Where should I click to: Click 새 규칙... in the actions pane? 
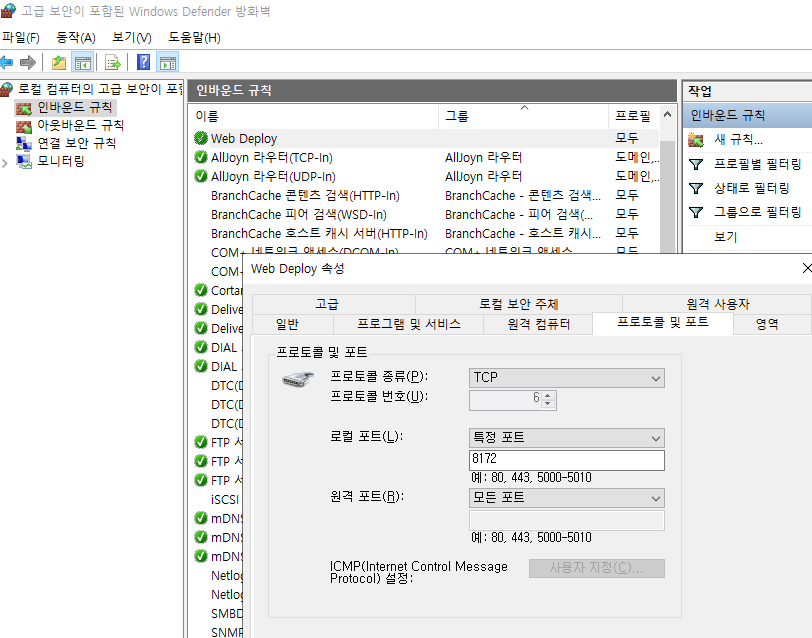[x=738, y=140]
